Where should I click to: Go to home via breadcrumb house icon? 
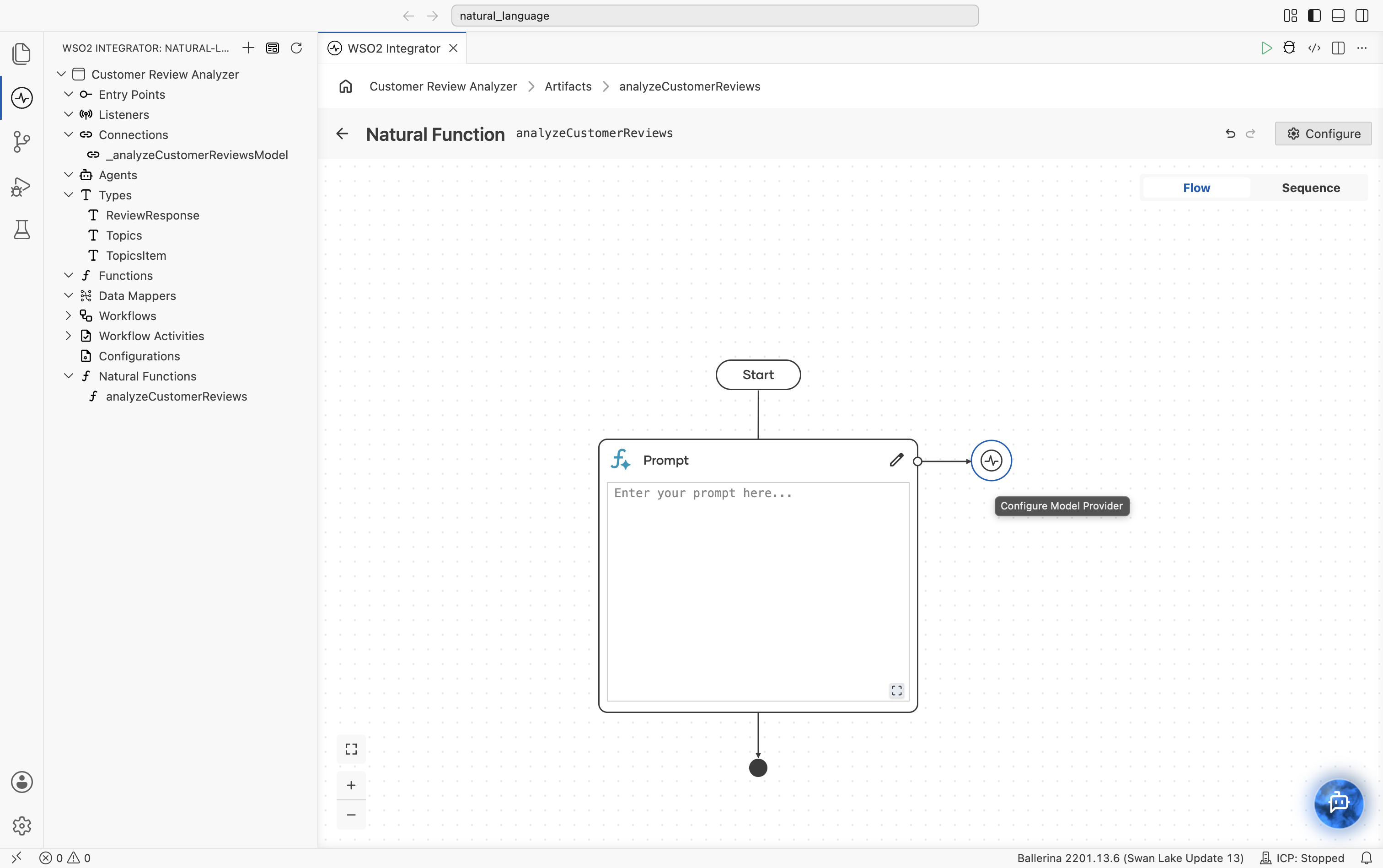click(346, 86)
